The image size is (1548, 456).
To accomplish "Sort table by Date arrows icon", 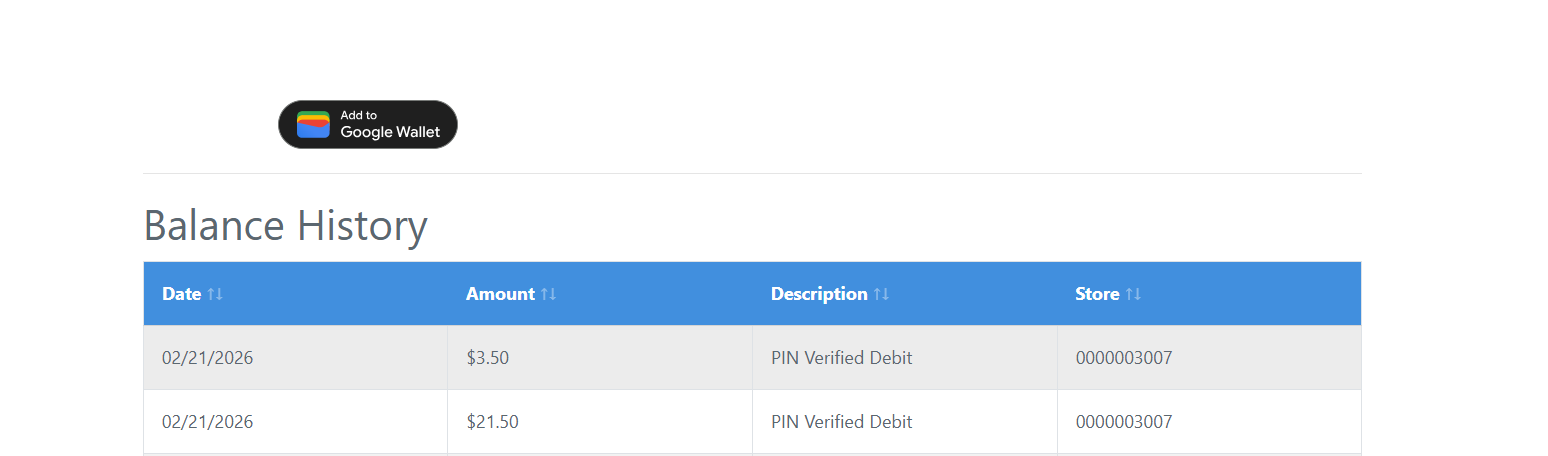I will (x=215, y=294).
